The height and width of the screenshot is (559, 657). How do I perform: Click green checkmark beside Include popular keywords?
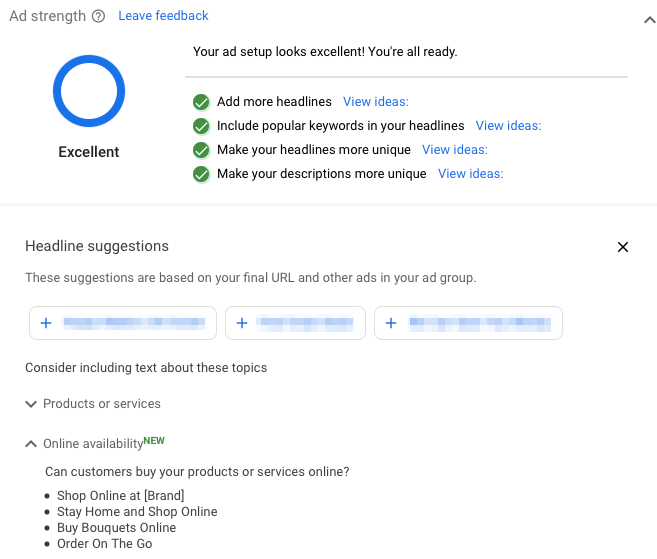(x=201, y=126)
